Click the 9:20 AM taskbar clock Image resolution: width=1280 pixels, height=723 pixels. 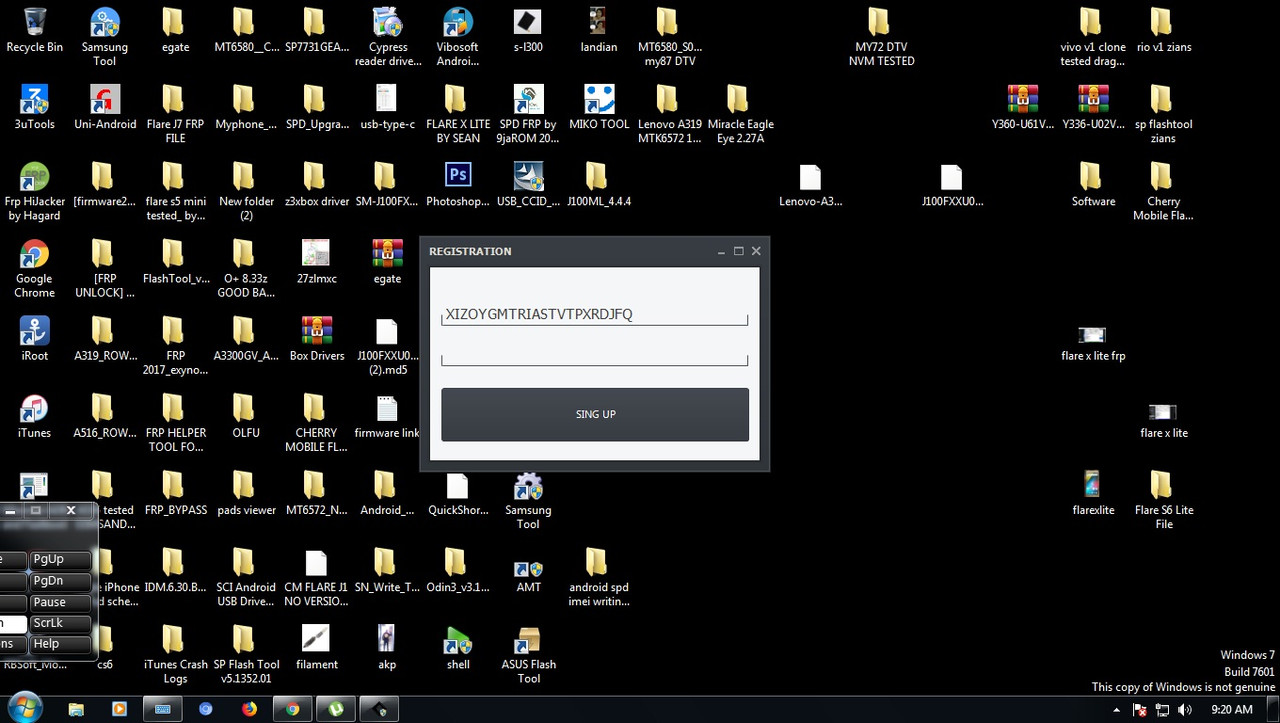click(1231, 709)
